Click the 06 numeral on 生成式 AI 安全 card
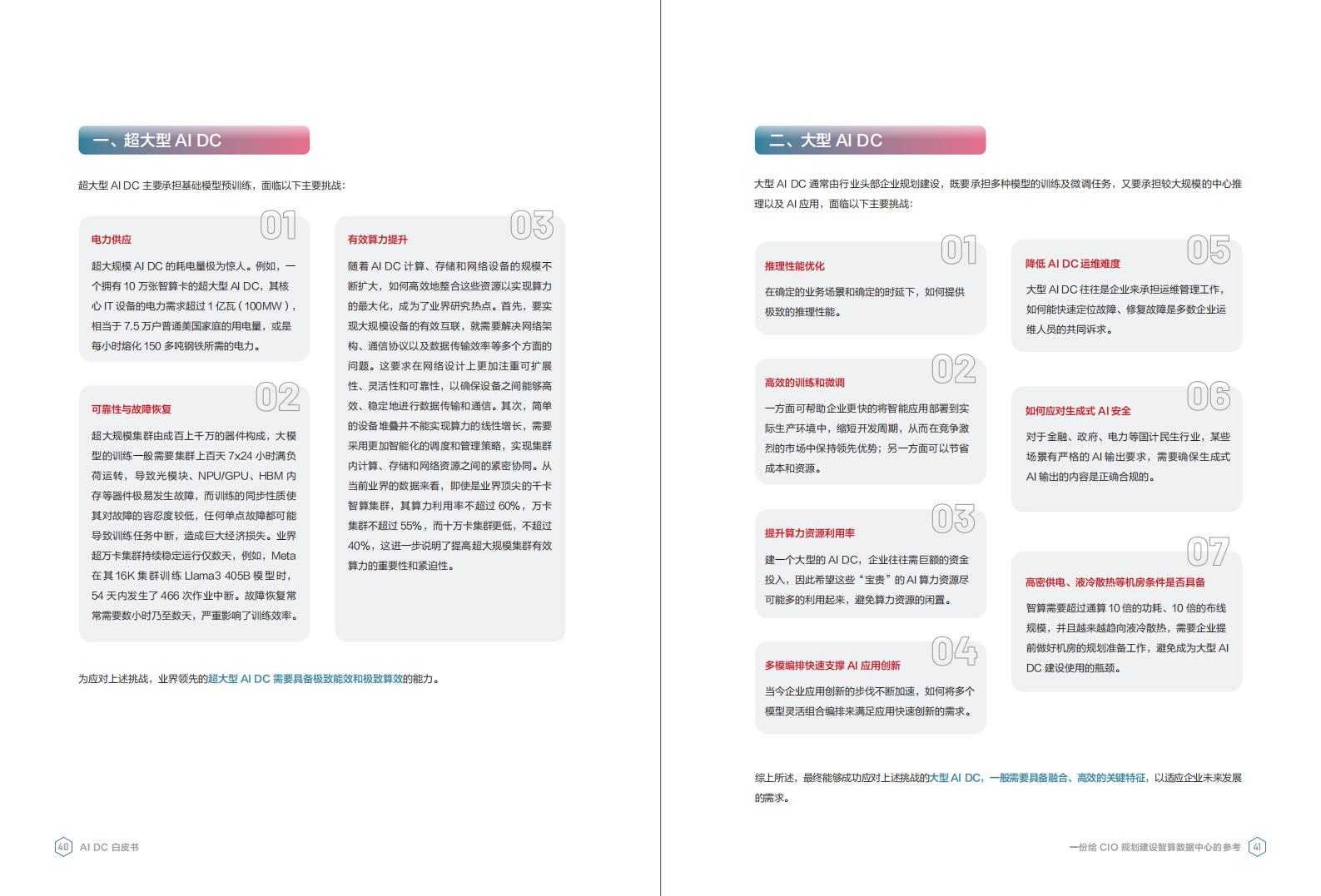Image resolution: width=1321 pixels, height=896 pixels. pos(1209,397)
